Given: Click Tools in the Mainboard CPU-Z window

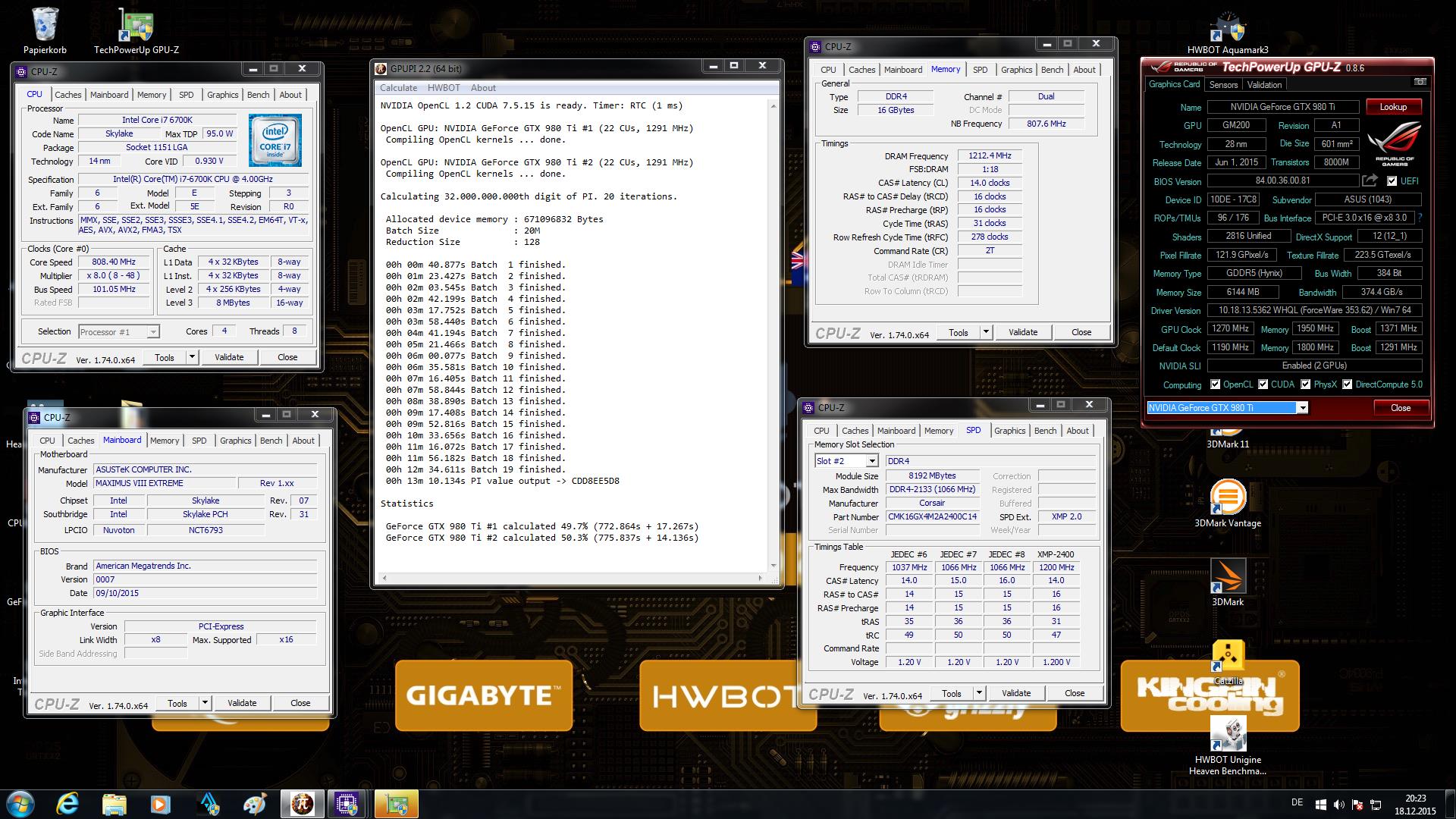Looking at the screenshot, I should click(x=177, y=703).
